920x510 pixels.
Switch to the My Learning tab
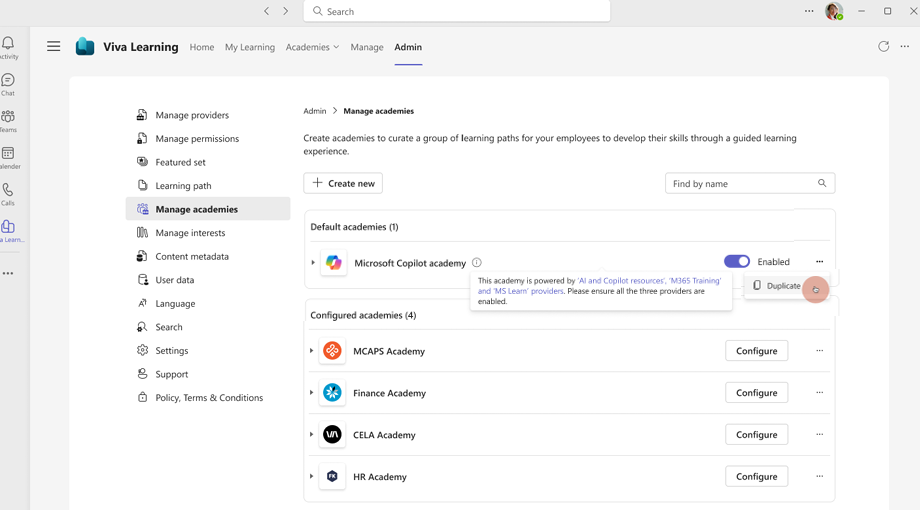pos(250,47)
